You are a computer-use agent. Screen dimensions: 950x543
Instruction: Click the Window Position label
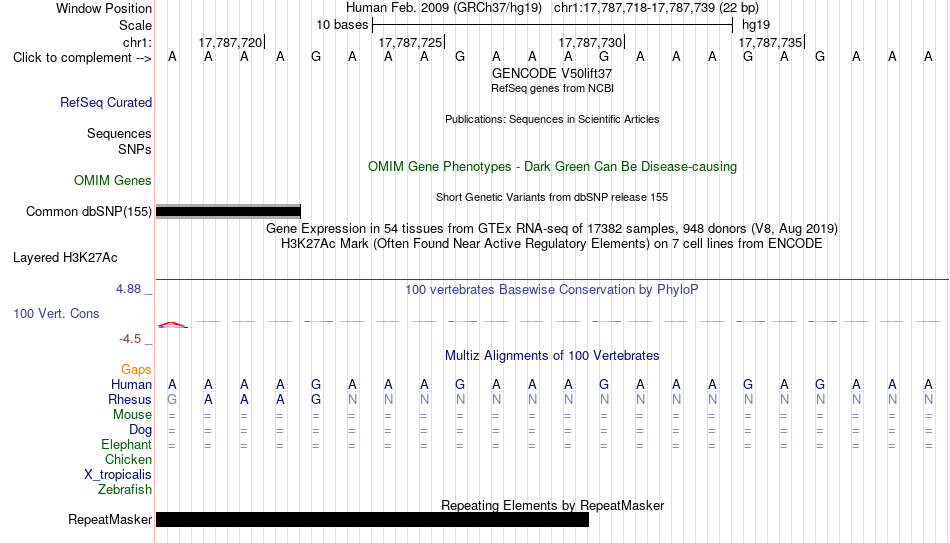pyautogui.click(x=104, y=8)
